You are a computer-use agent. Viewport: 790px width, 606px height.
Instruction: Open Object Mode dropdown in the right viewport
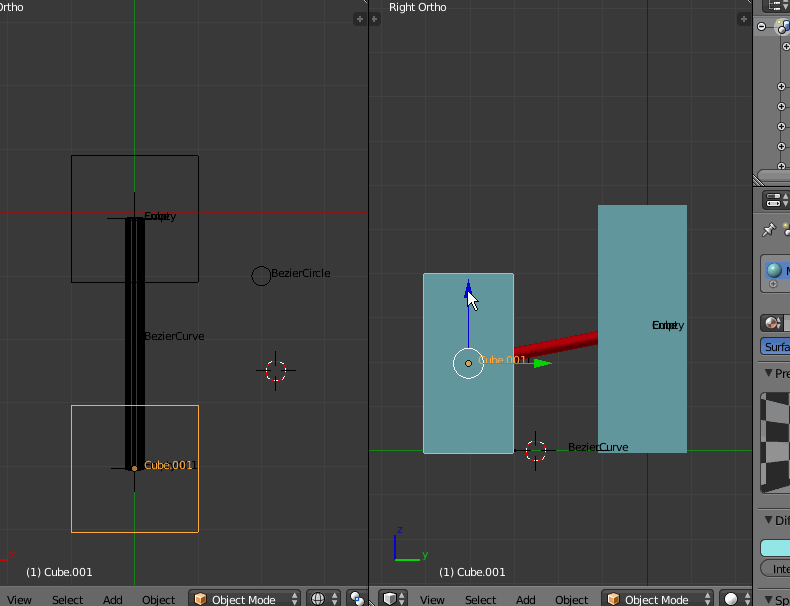pos(657,599)
